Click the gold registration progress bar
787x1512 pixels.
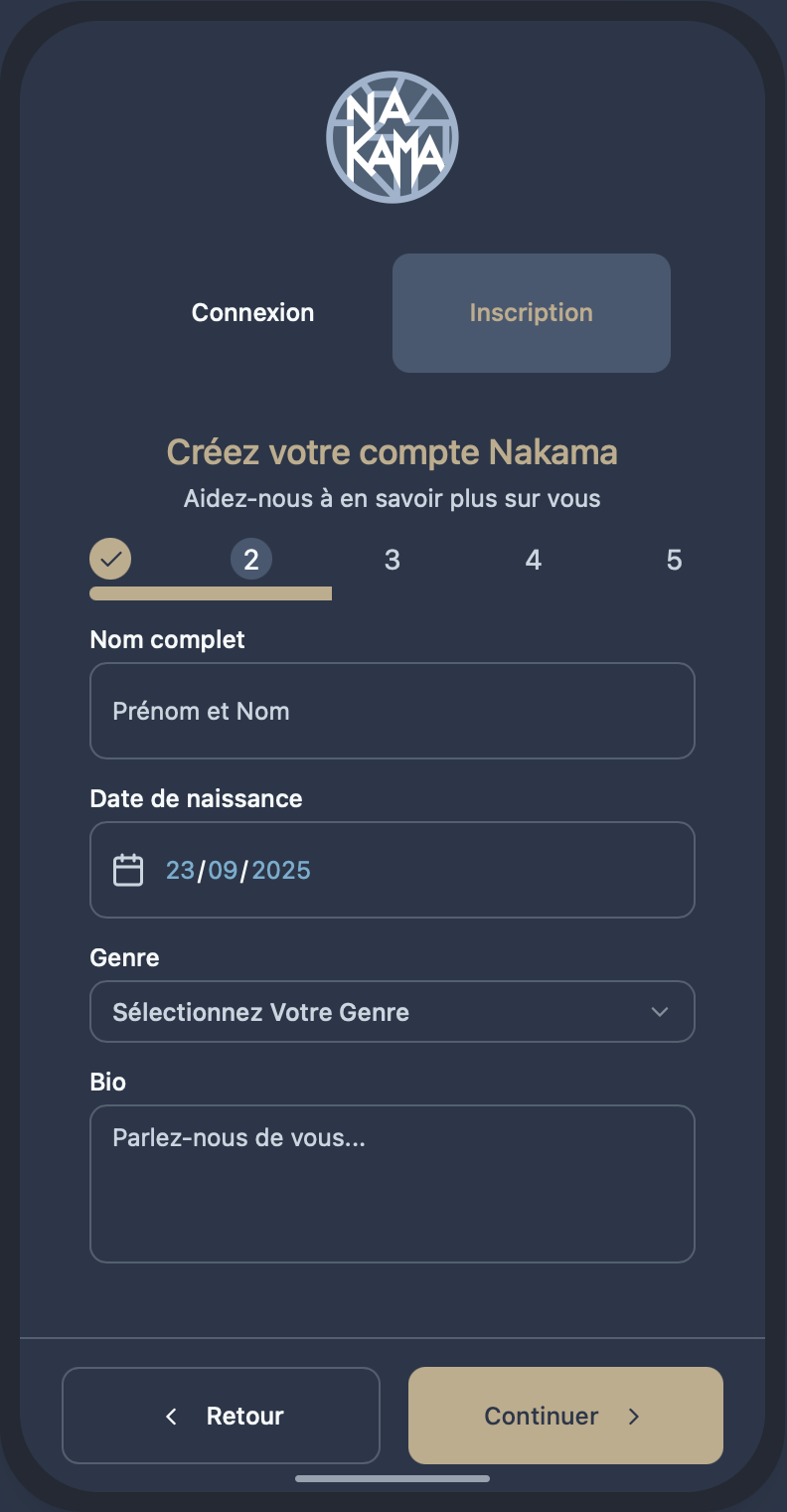211,593
